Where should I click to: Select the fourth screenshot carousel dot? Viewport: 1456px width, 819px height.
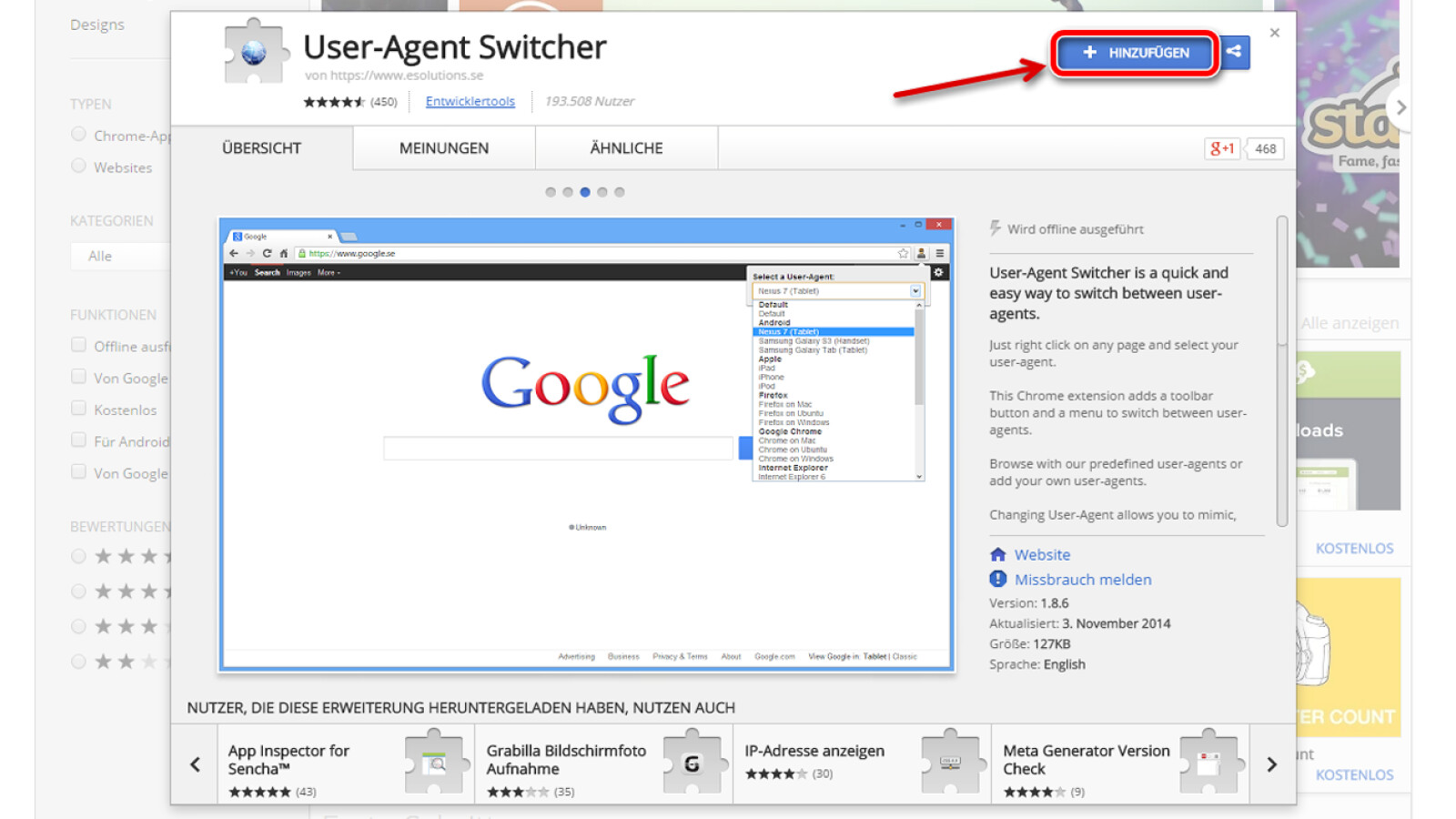[x=602, y=192]
